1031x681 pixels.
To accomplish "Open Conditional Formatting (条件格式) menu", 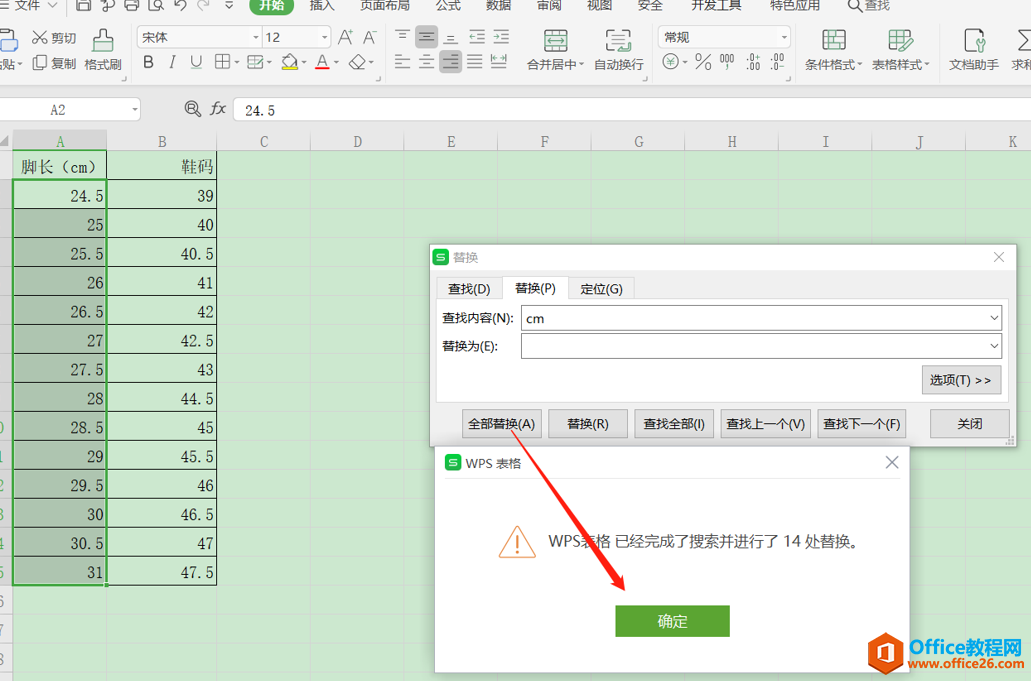I will [x=833, y=49].
